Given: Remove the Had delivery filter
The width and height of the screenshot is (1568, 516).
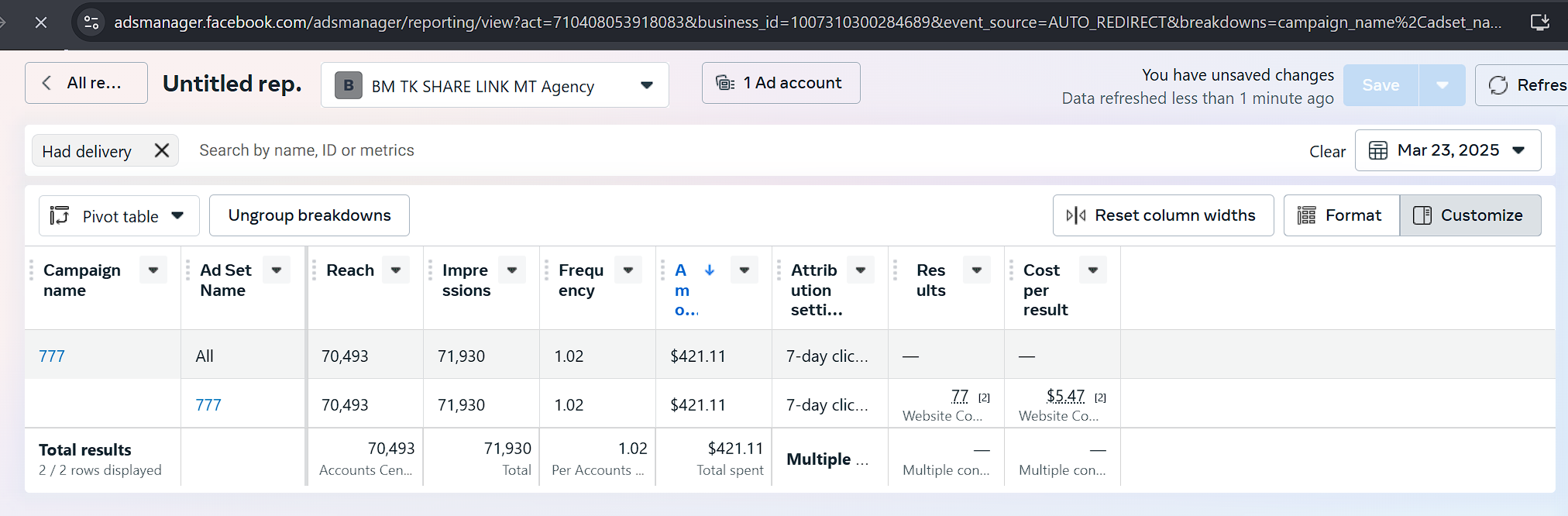Looking at the screenshot, I should pos(162,150).
